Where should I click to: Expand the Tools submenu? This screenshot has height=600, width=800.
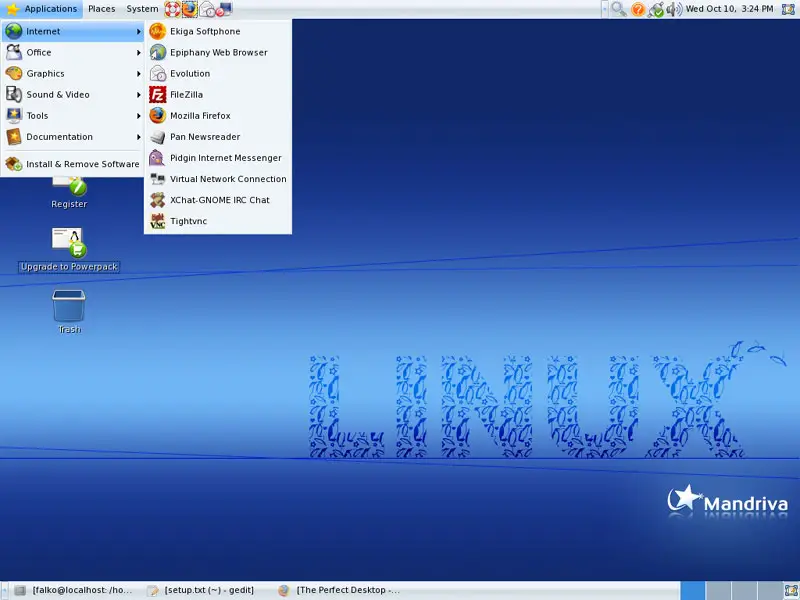pos(72,115)
